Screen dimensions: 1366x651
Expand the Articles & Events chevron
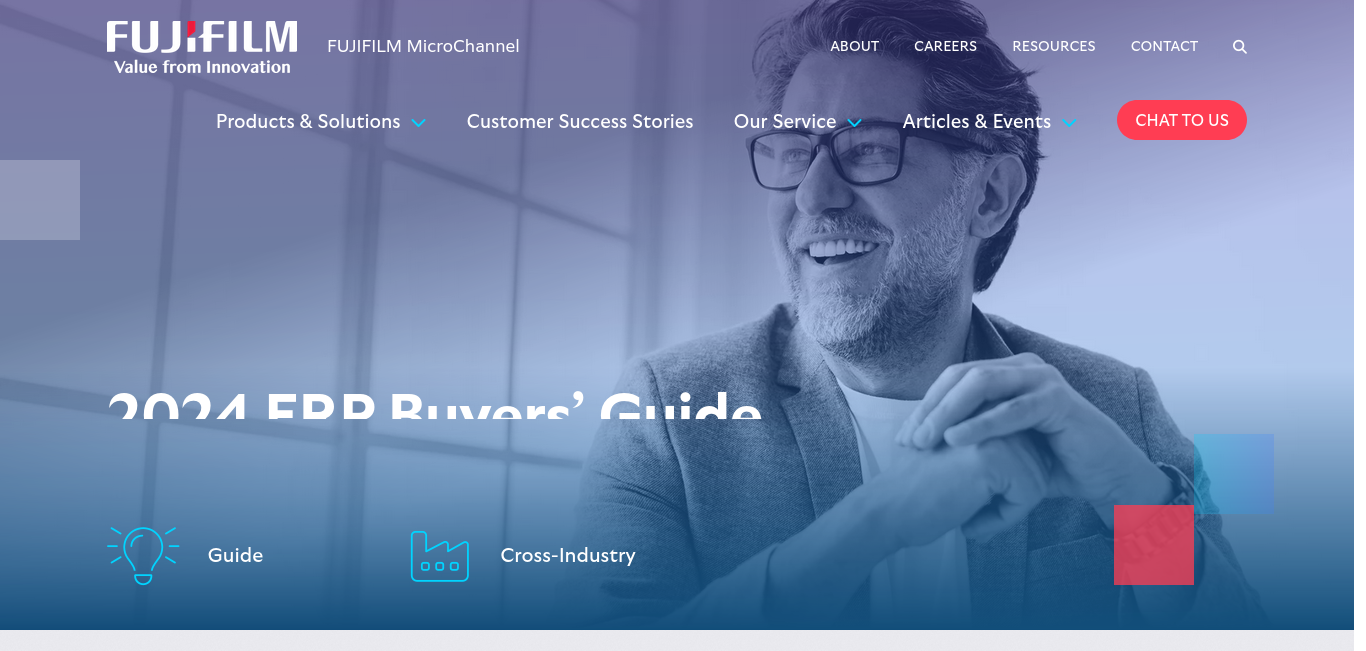[x=1068, y=123]
